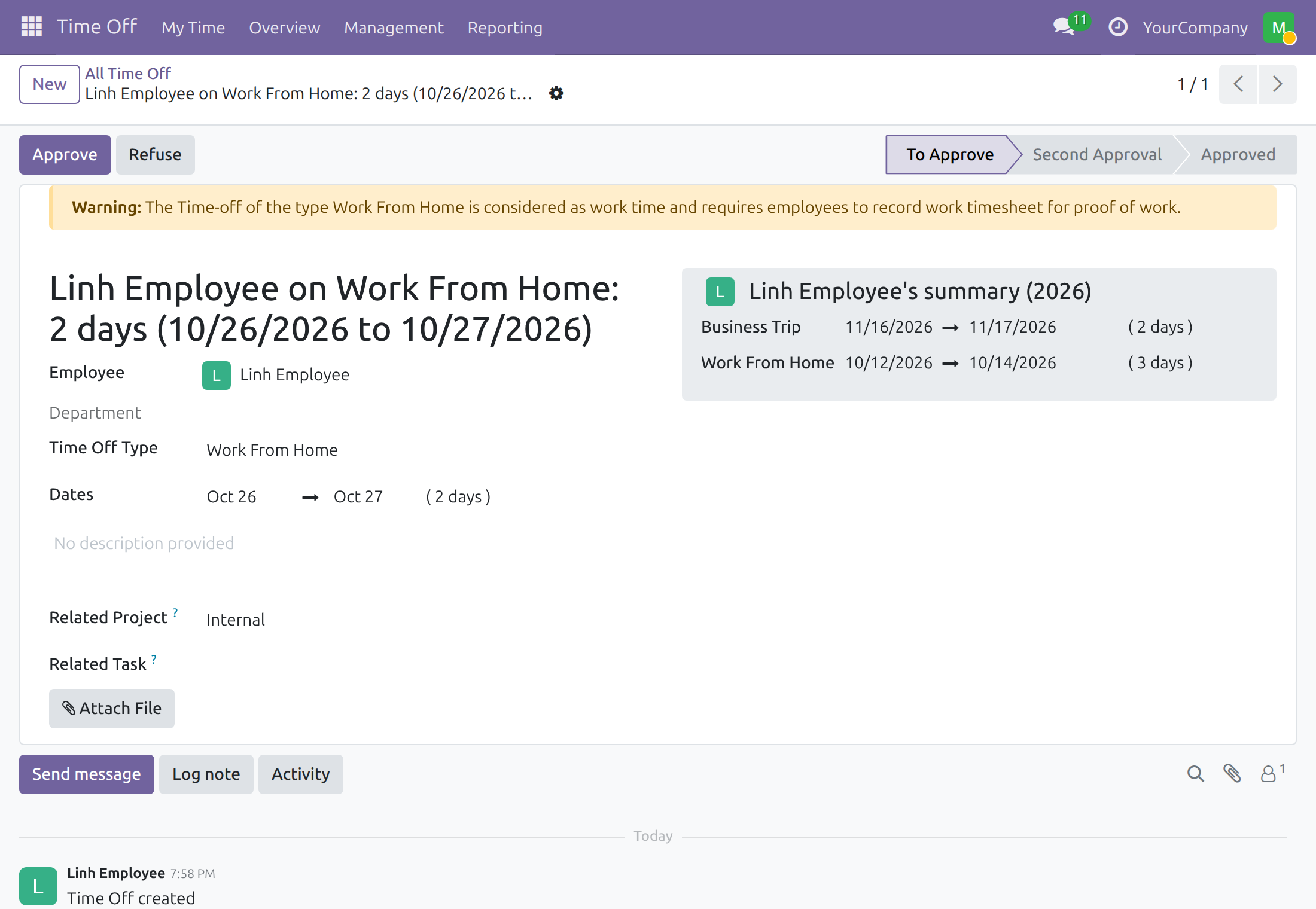Click the "( 2 days )" duration beside Dates
Image resolution: width=1316 pixels, height=909 pixels.
[458, 496]
